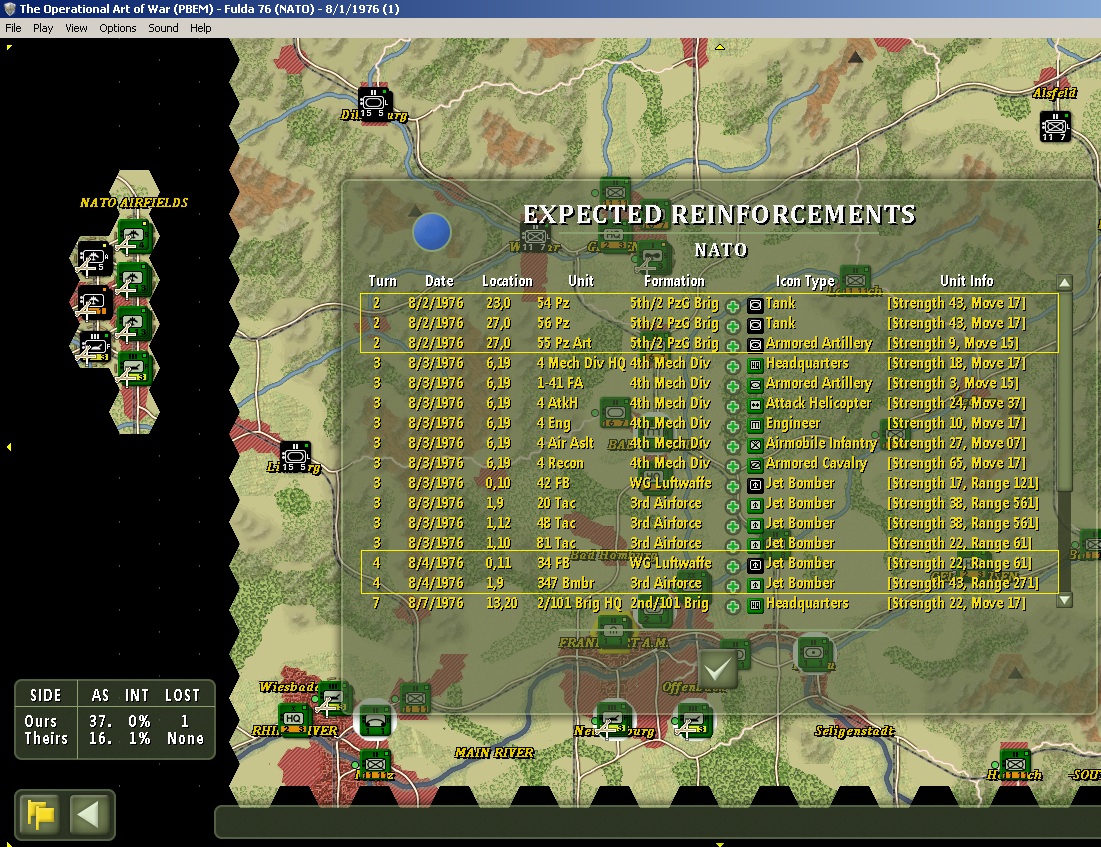1101x847 pixels.
Task: Open the Help menu
Action: [x=200, y=28]
